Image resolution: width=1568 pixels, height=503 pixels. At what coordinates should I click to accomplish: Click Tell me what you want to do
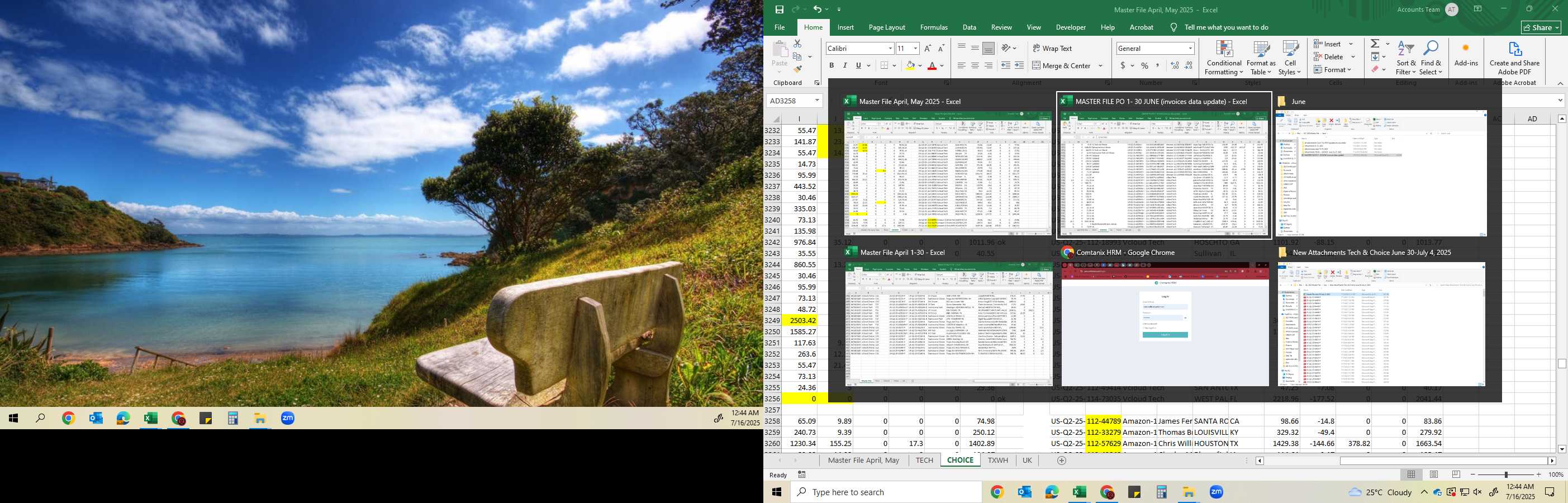(1226, 27)
